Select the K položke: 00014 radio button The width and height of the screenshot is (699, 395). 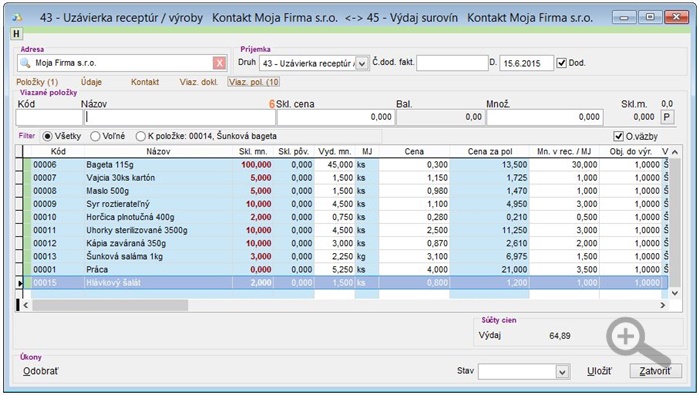pyautogui.click(x=140, y=136)
